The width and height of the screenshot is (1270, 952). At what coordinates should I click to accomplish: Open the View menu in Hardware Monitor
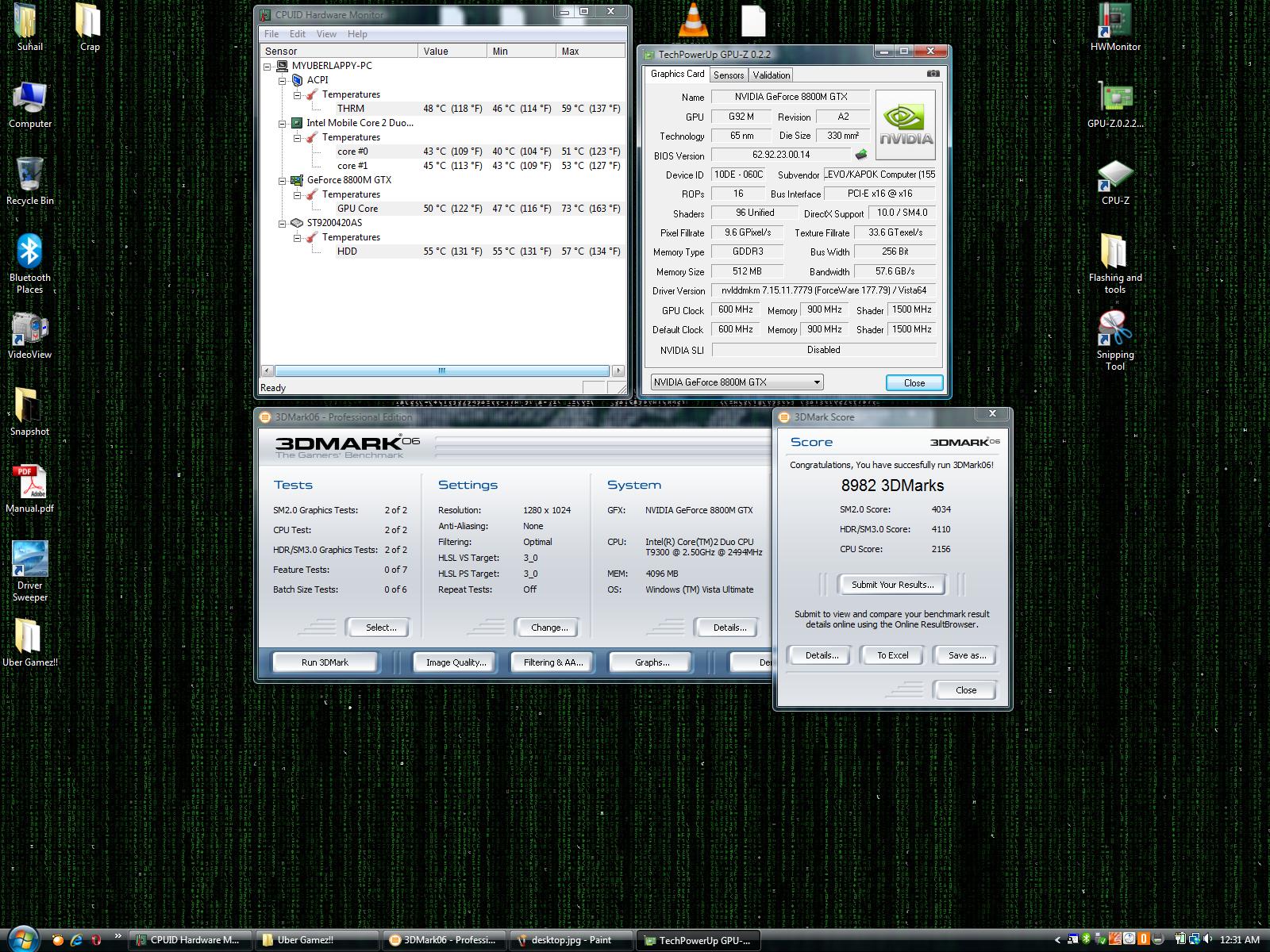[x=326, y=34]
